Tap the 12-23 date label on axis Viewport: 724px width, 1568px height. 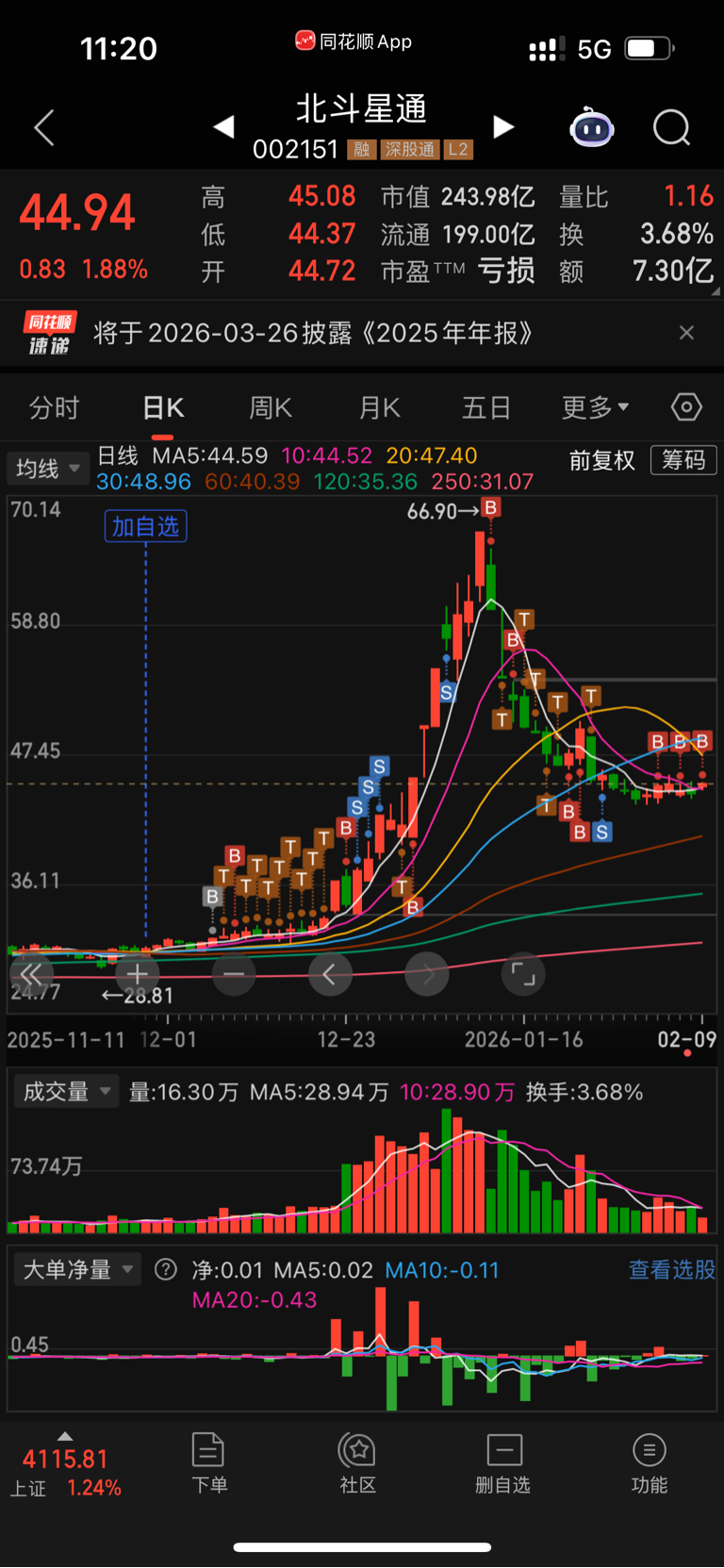click(346, 1039)
